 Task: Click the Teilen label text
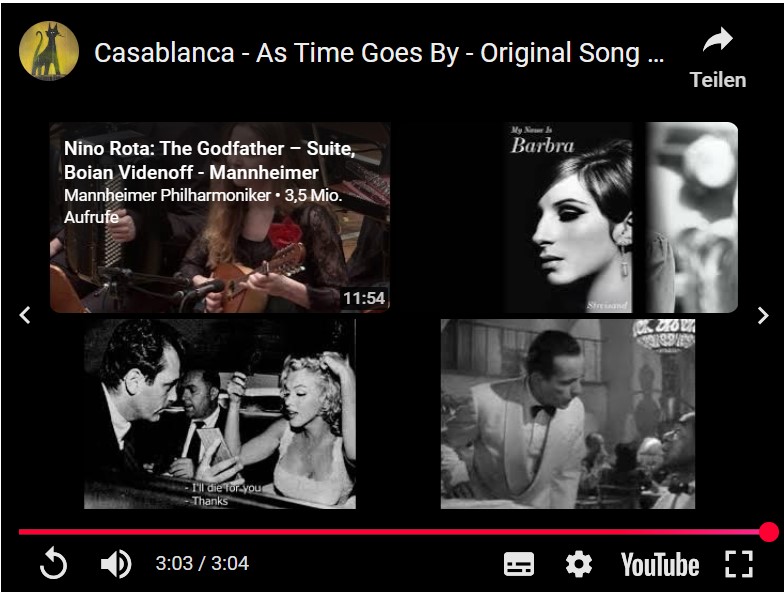718,80
